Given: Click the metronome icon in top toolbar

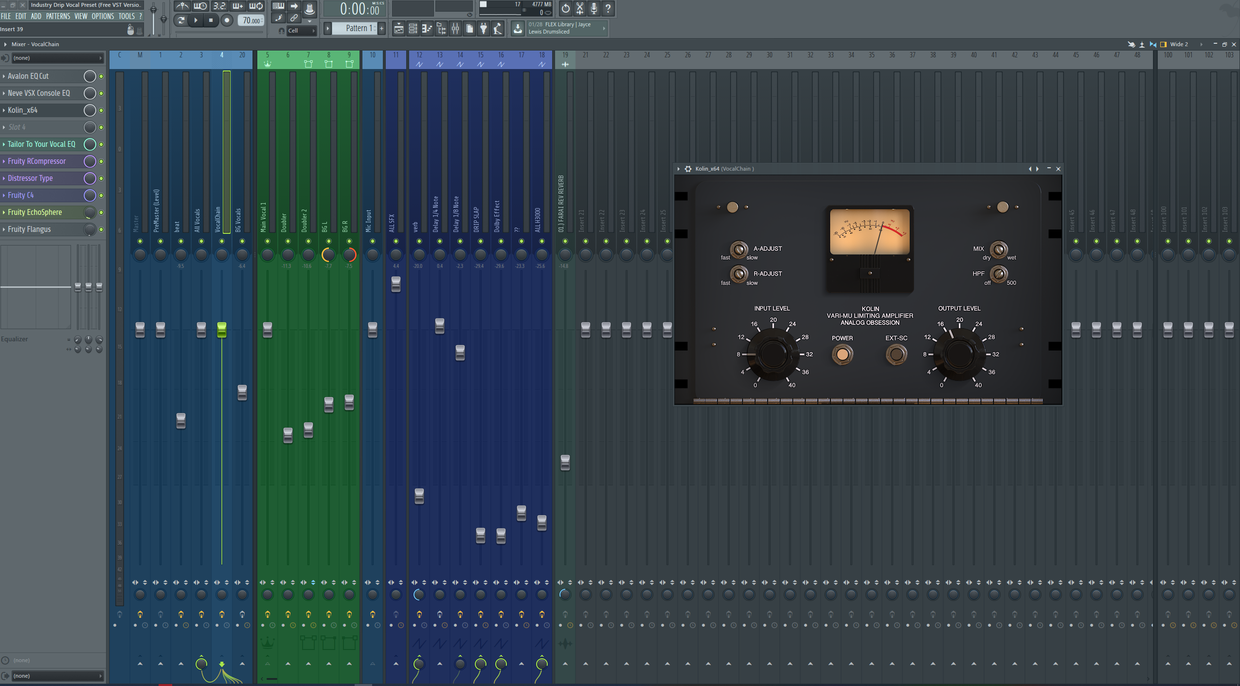Looking at the screenshot, I should click(183, 7).
